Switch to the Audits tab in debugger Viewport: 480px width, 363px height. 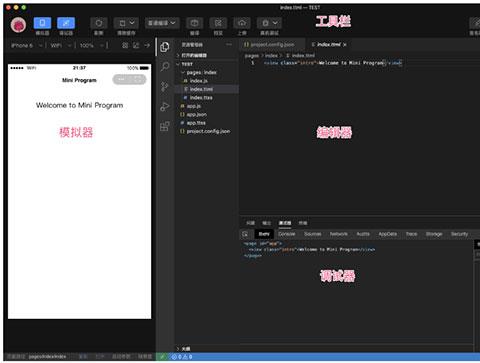363,234
